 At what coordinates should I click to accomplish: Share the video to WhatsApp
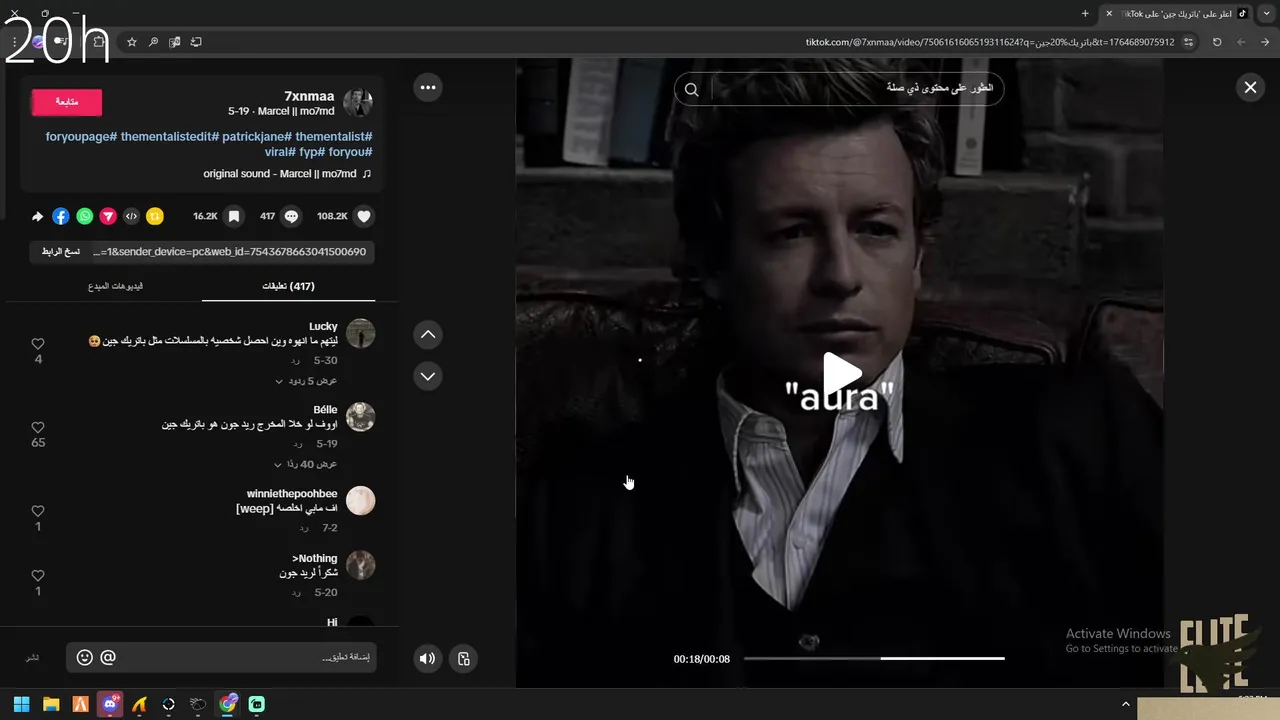(x=84, y=216)
